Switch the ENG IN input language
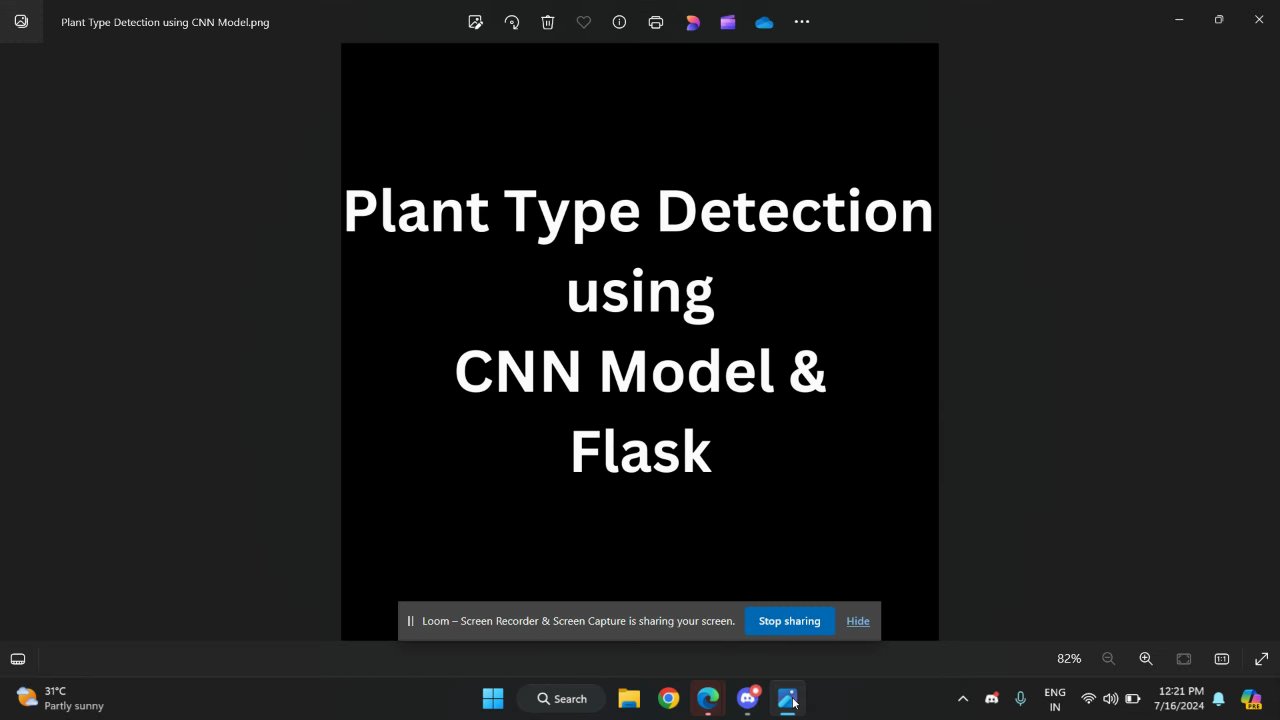This screenshot has width=1280, height=720. tap(1055, 699)
